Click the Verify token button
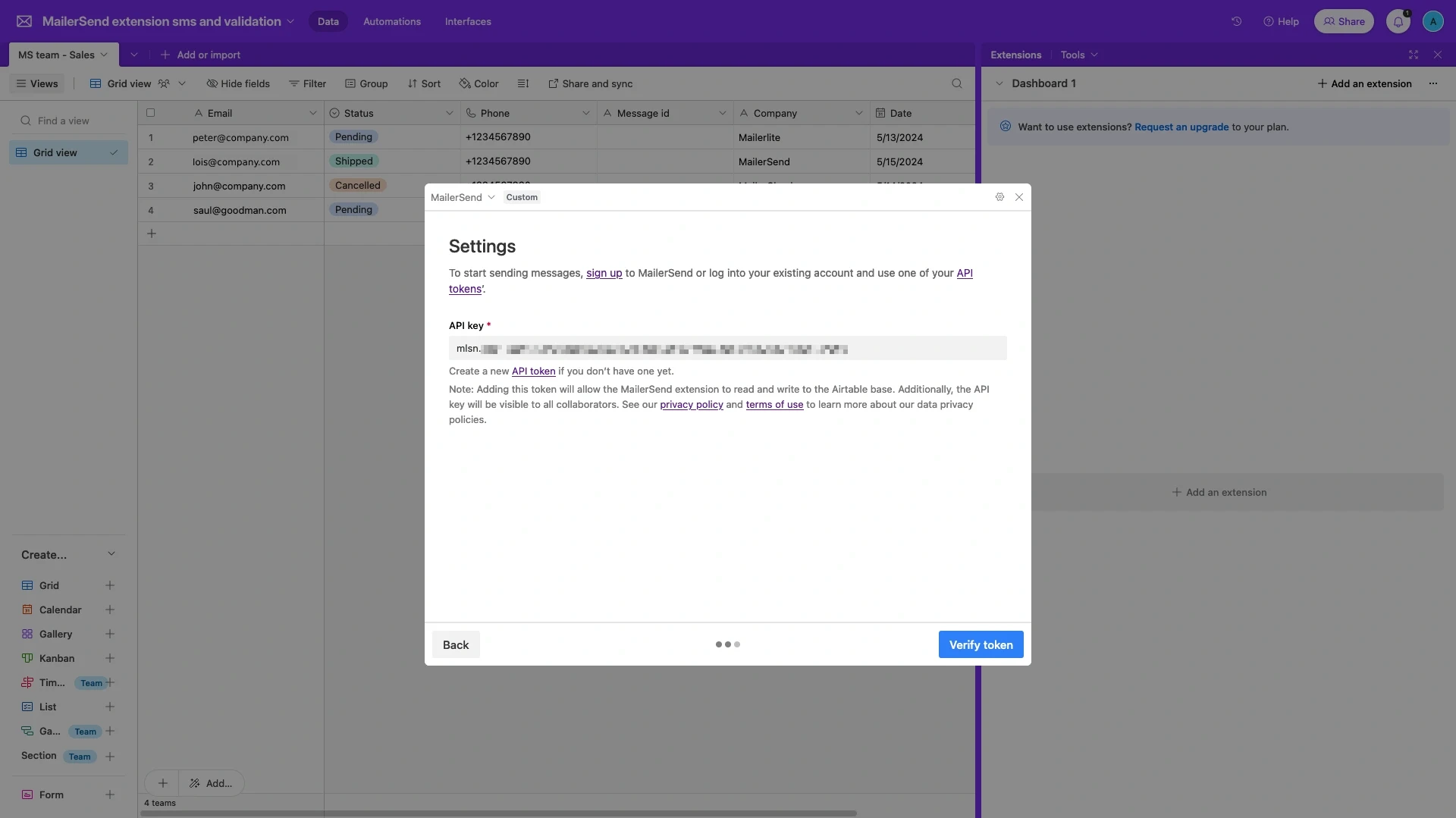 click(x=981, y=644)
